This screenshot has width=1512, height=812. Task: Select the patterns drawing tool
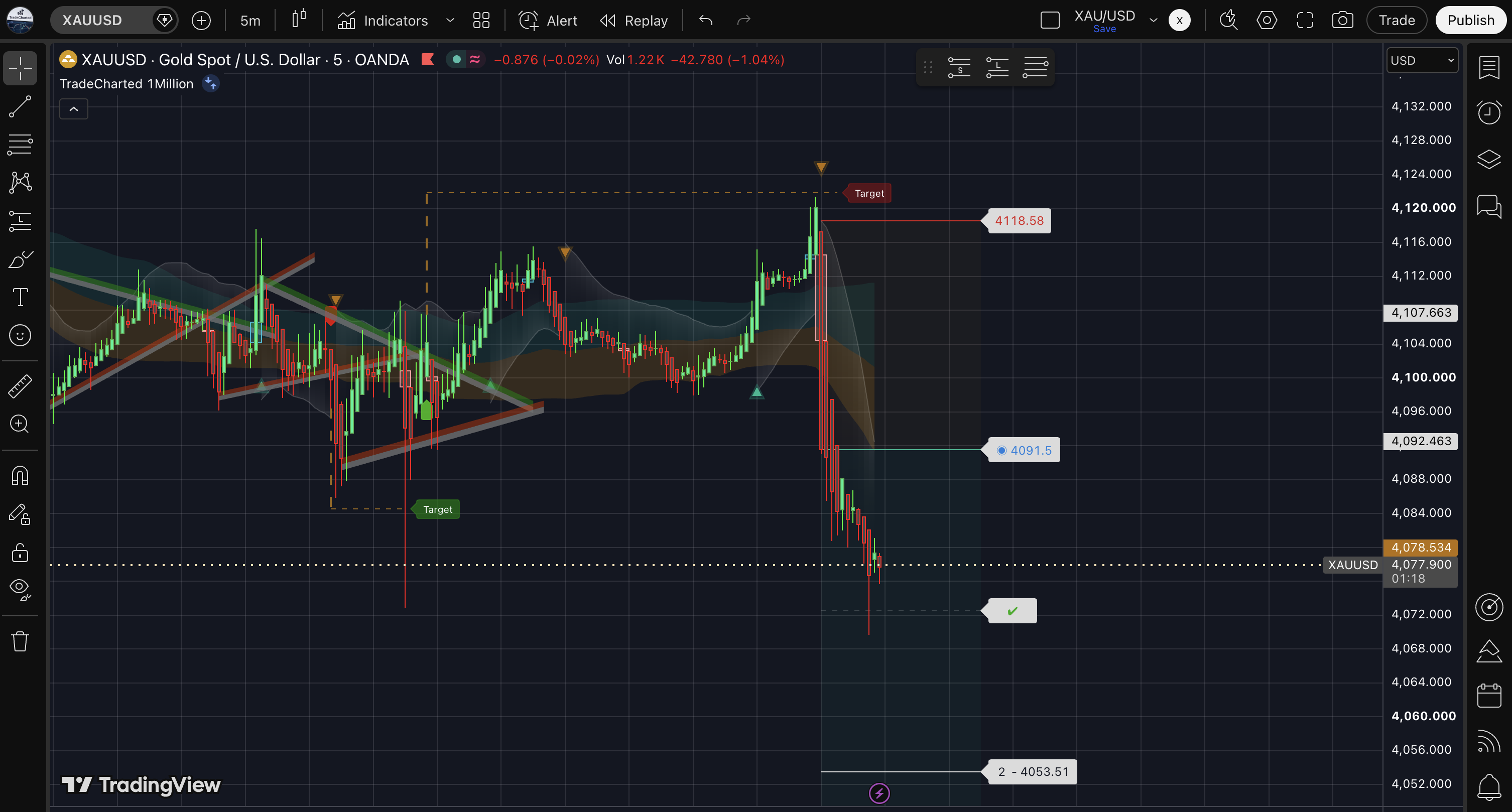coord(20,183)
